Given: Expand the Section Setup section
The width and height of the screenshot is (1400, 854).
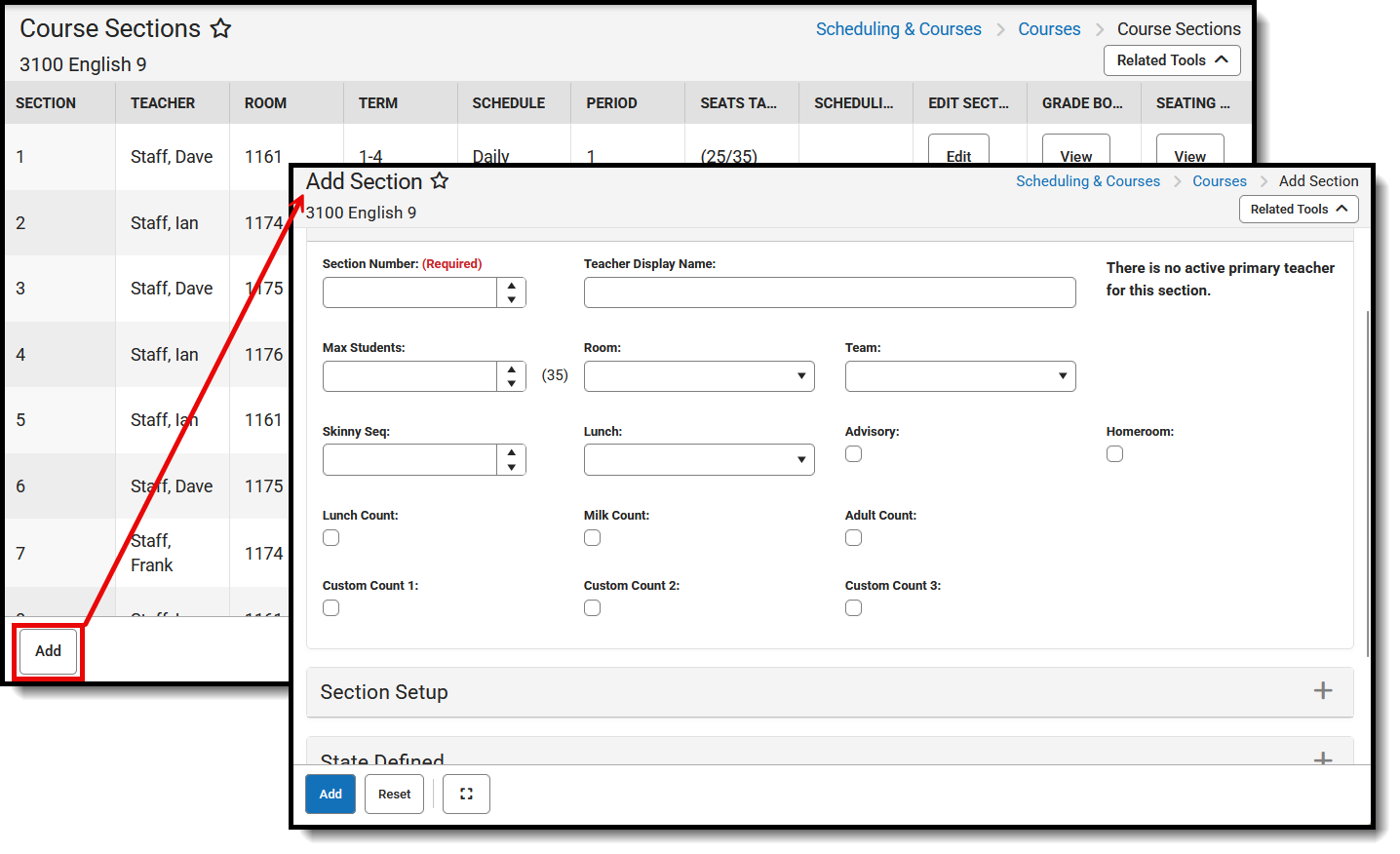Looking at the screenshot, I should [1323, 690].
